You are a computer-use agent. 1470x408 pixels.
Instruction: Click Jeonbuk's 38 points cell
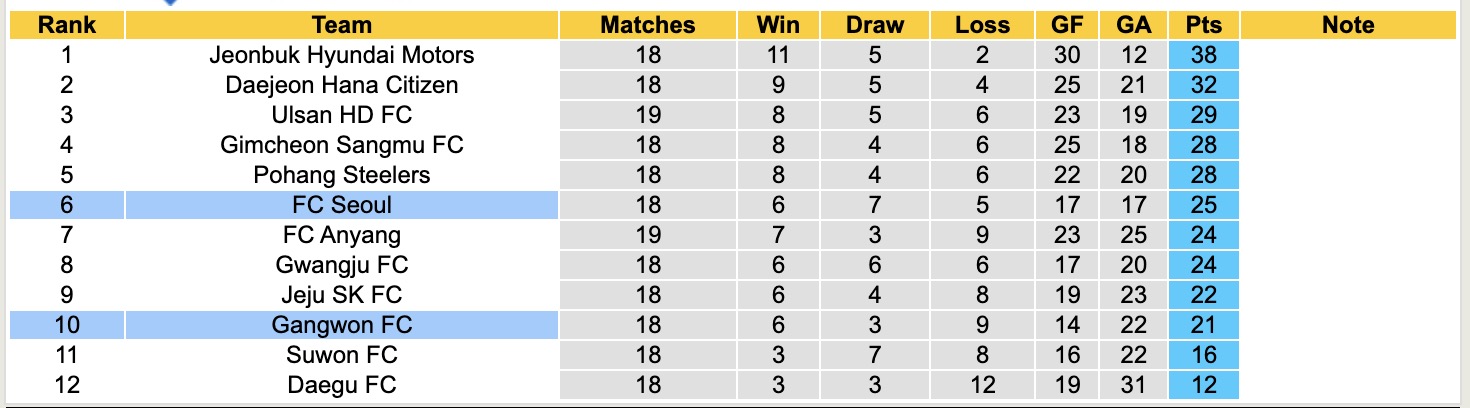tap(1203, 55)
